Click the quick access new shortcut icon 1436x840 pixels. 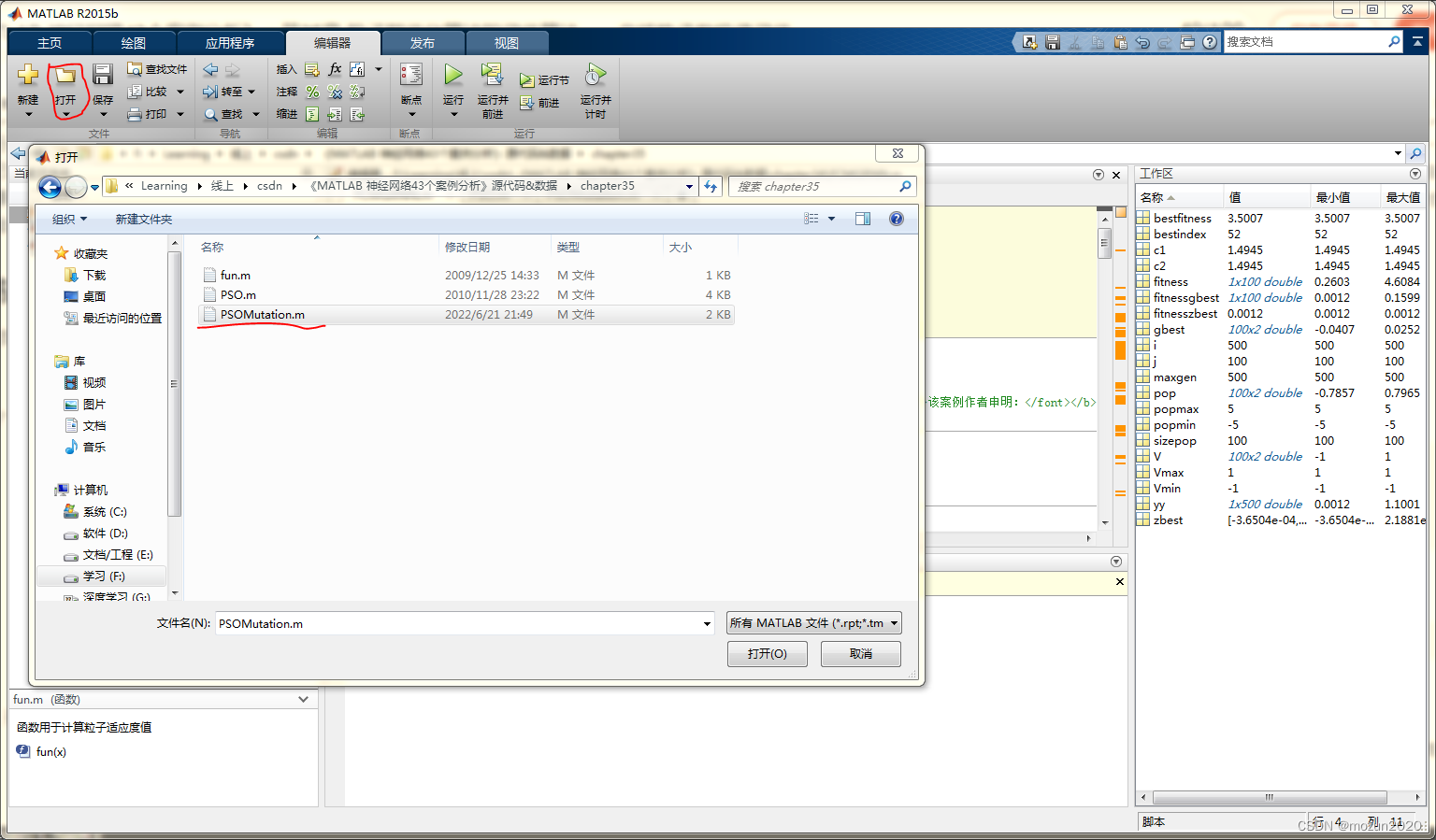point(1029,42)
